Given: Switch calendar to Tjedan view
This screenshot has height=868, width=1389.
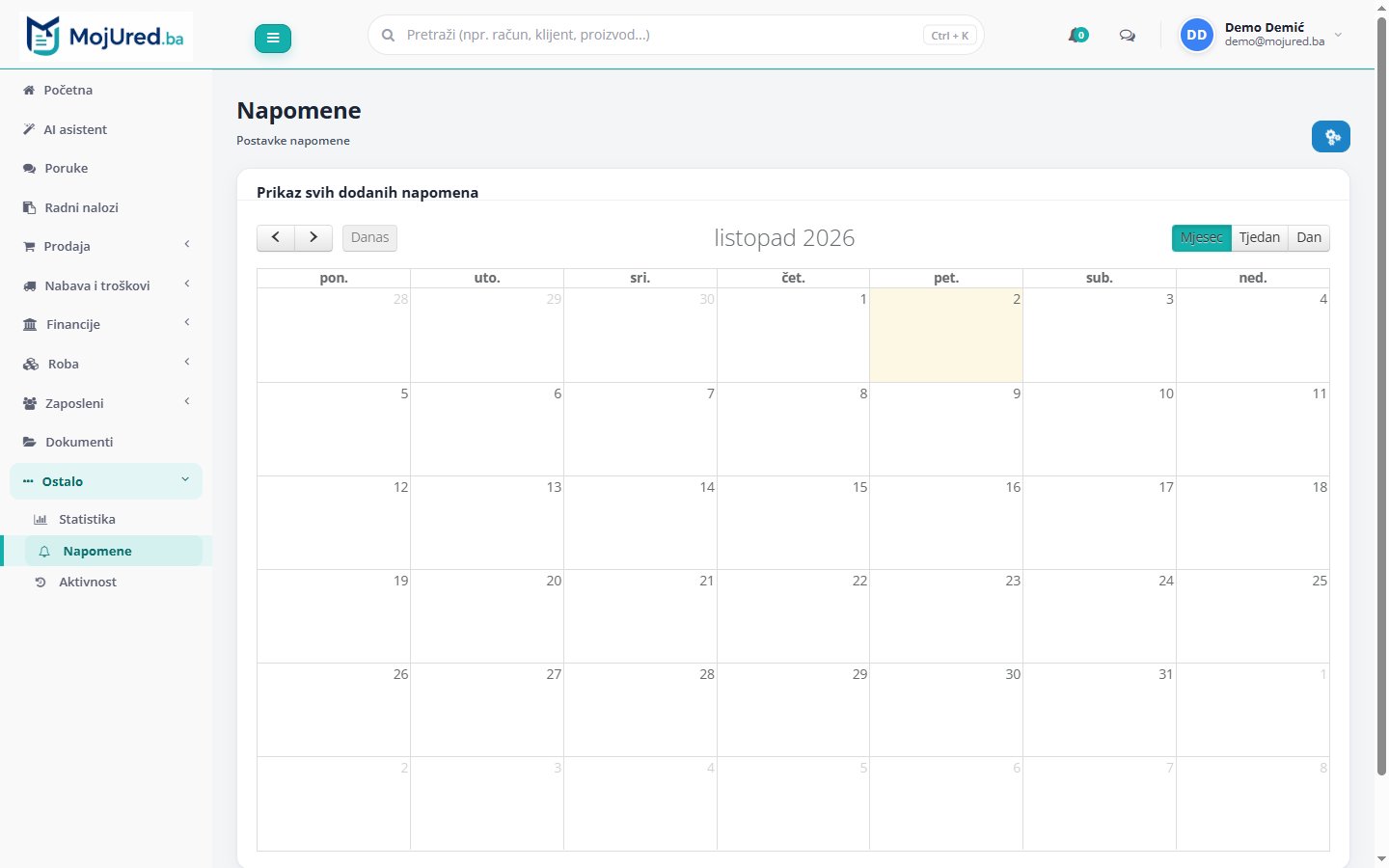Looking at the screenshot, I should click(1260, 237).
